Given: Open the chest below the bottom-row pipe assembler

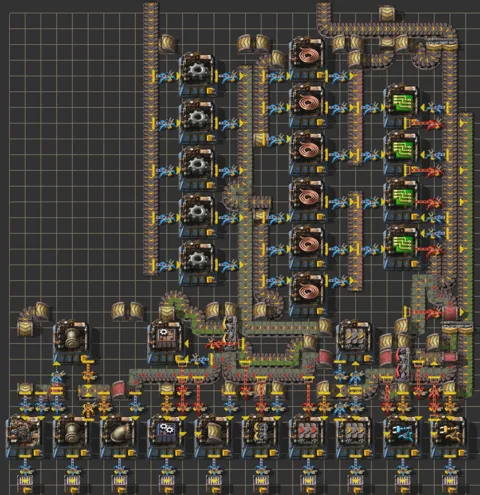Looking at the screenshot, I should point(72,481).
